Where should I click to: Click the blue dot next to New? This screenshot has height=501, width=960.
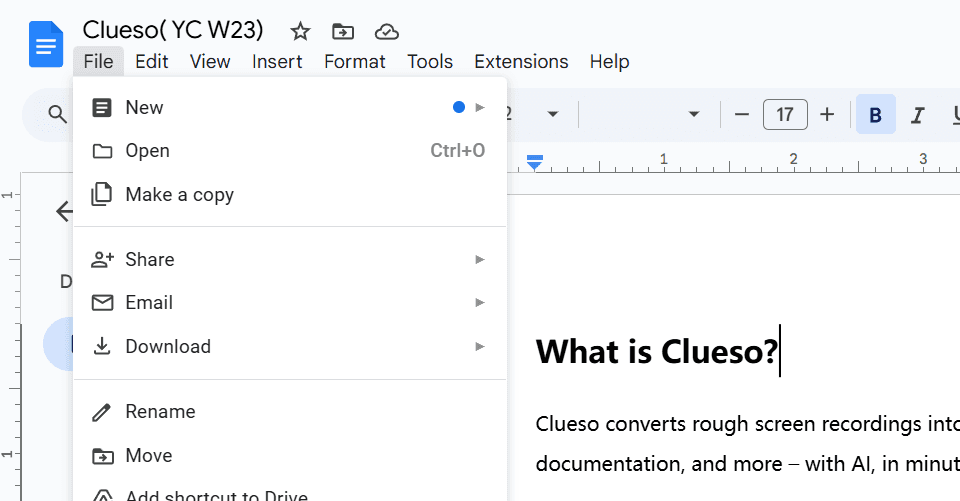pyautogui.click(x=459, y=108)
